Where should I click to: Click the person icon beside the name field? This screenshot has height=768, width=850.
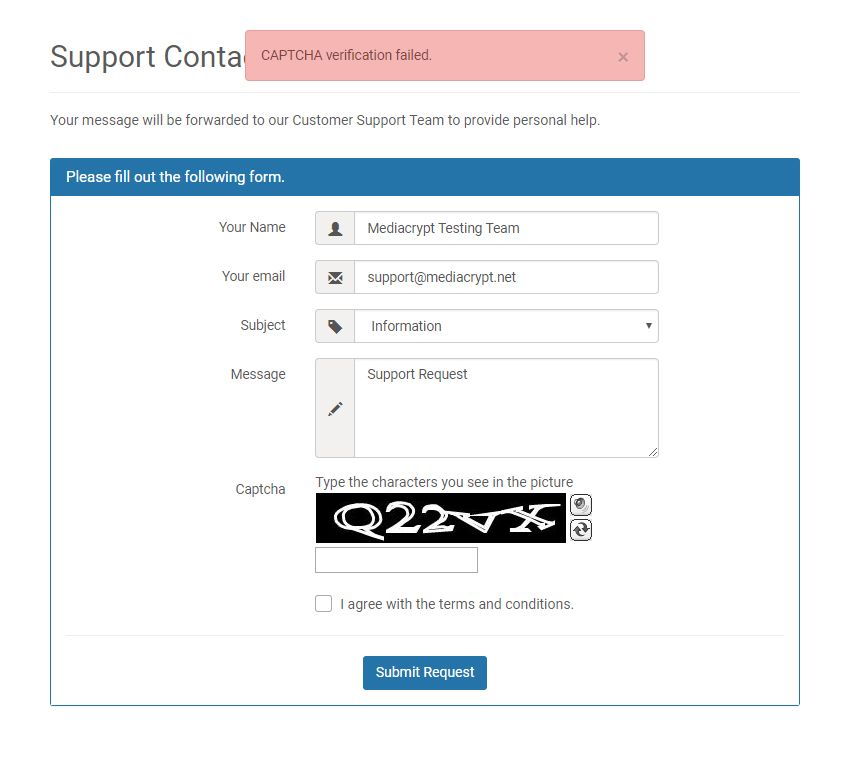[335, 228]
